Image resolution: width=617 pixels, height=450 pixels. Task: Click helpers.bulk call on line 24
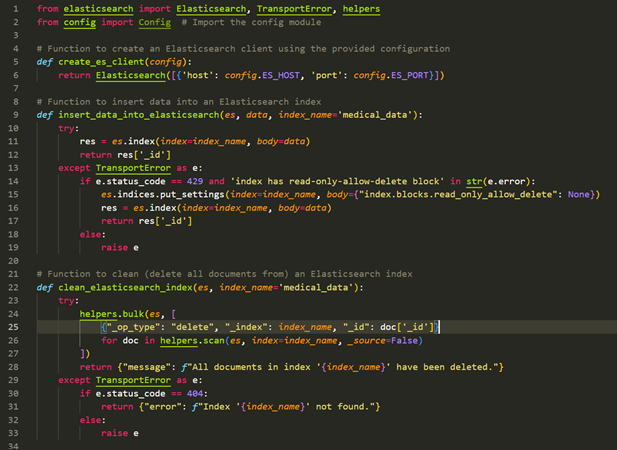[x=115, y=314]
